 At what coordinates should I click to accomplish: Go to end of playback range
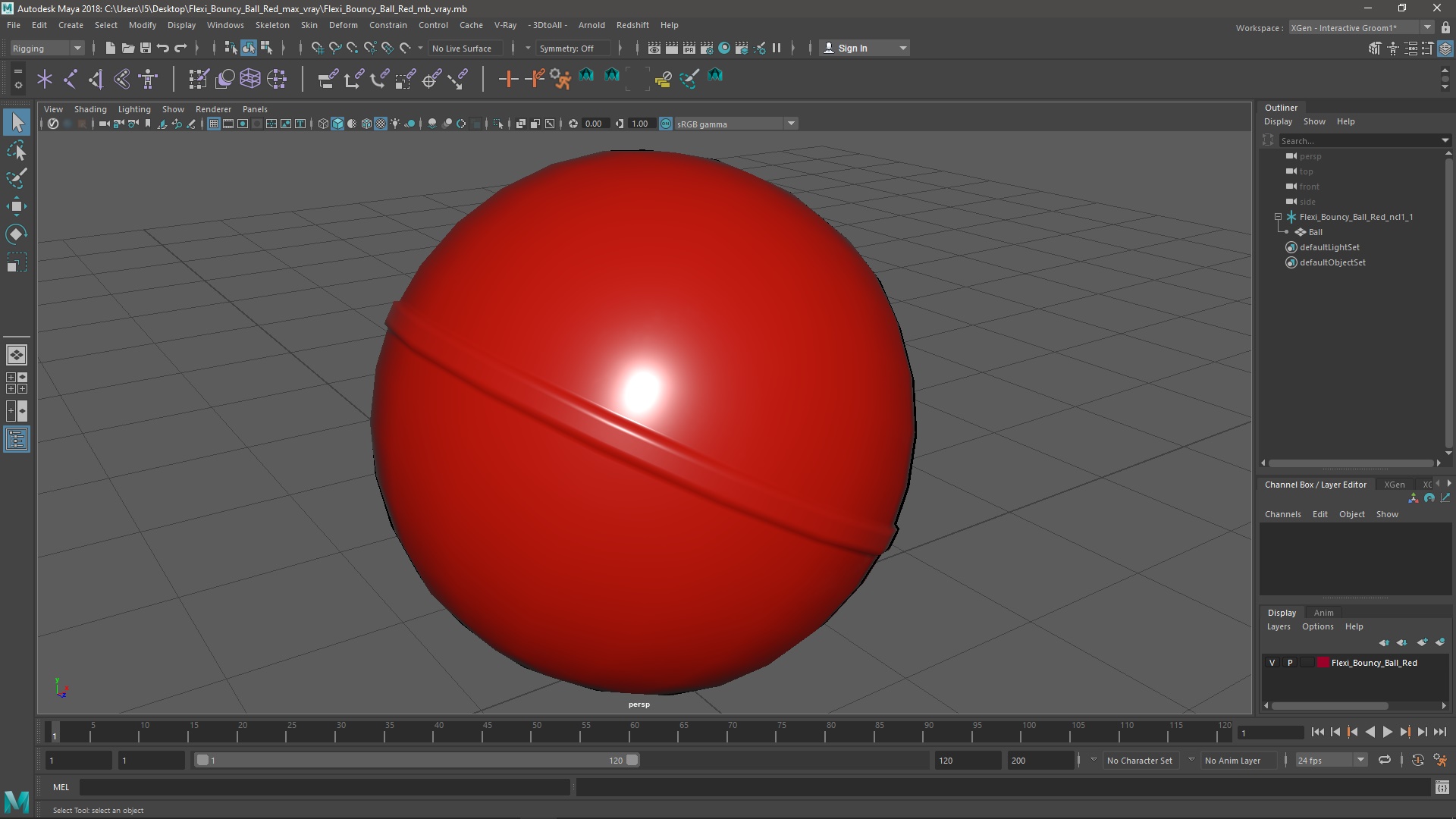(1439, 732)
